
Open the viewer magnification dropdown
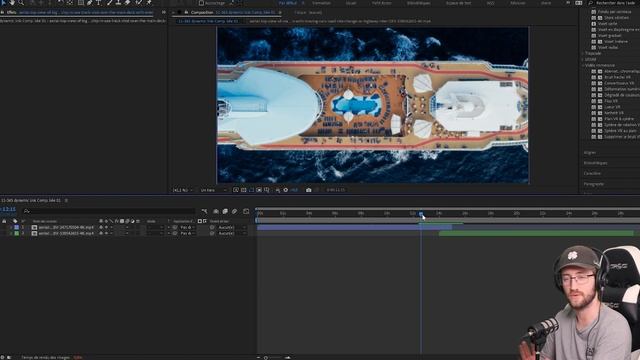[182, 190]
